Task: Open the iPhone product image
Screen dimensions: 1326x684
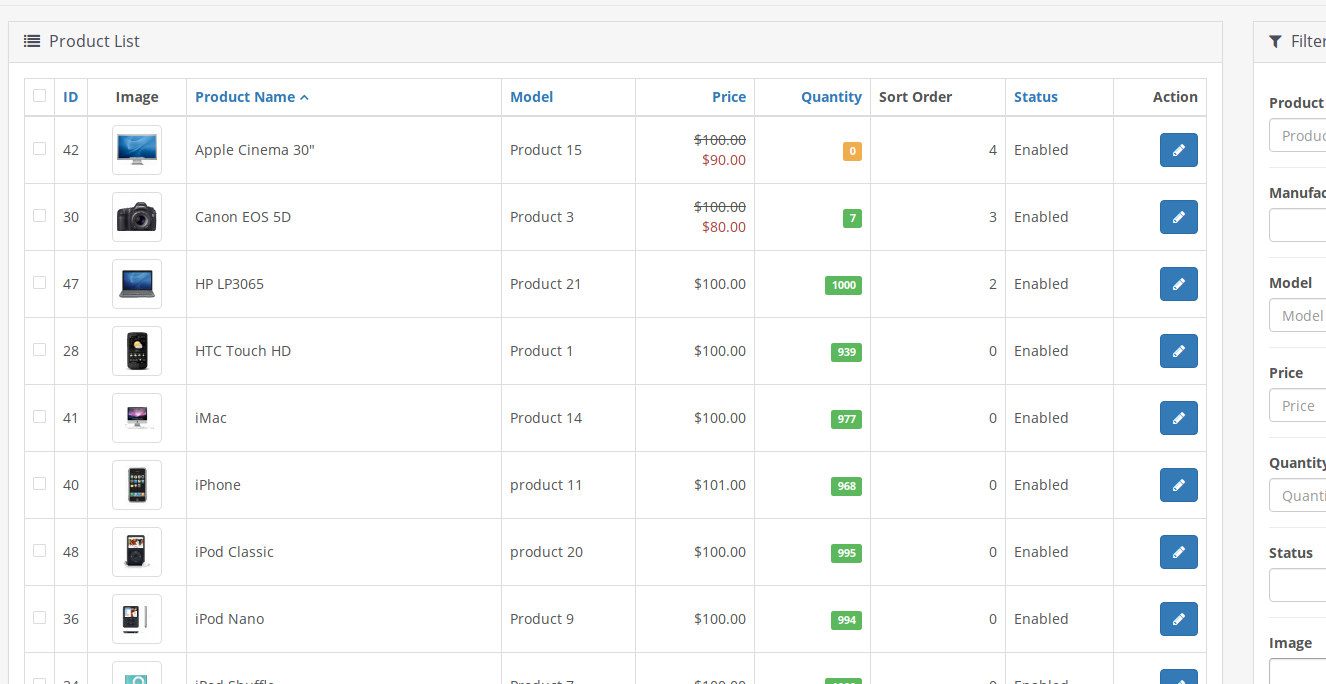Action: pyautogui.click(x=137, y=485)
